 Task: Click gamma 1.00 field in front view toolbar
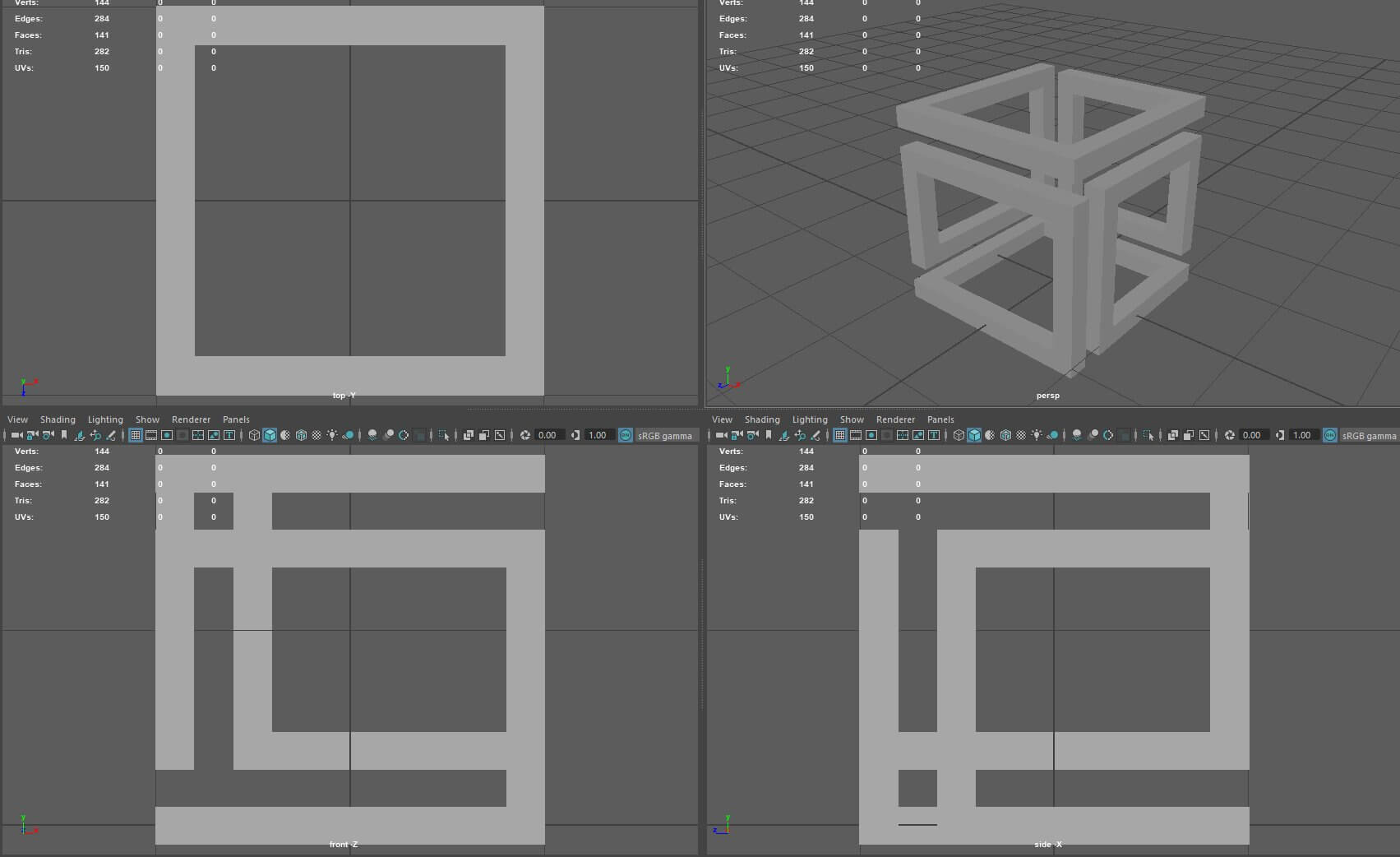click(x=598, y=435)
